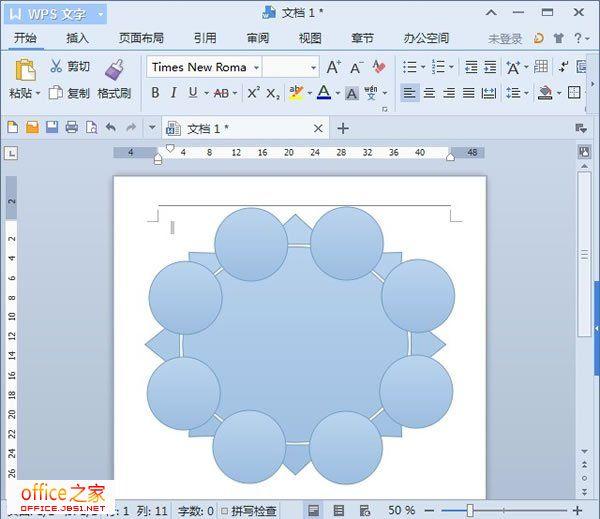Screen dimensions: 600x519
Task: Toggle italic formatting
Action: click(174, 93)
